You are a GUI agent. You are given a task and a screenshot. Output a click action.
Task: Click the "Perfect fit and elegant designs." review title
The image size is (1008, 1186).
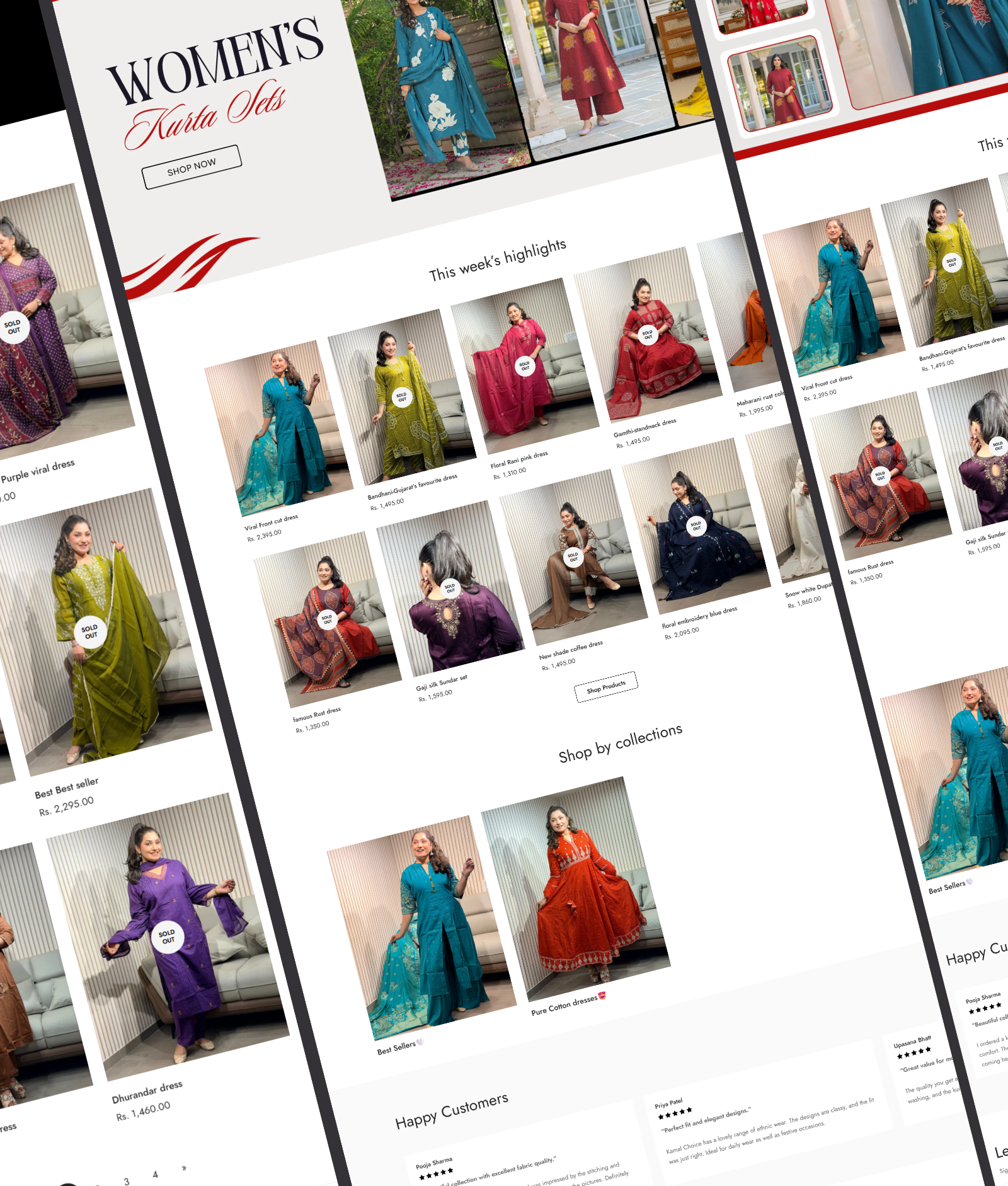pos(706,1120)
